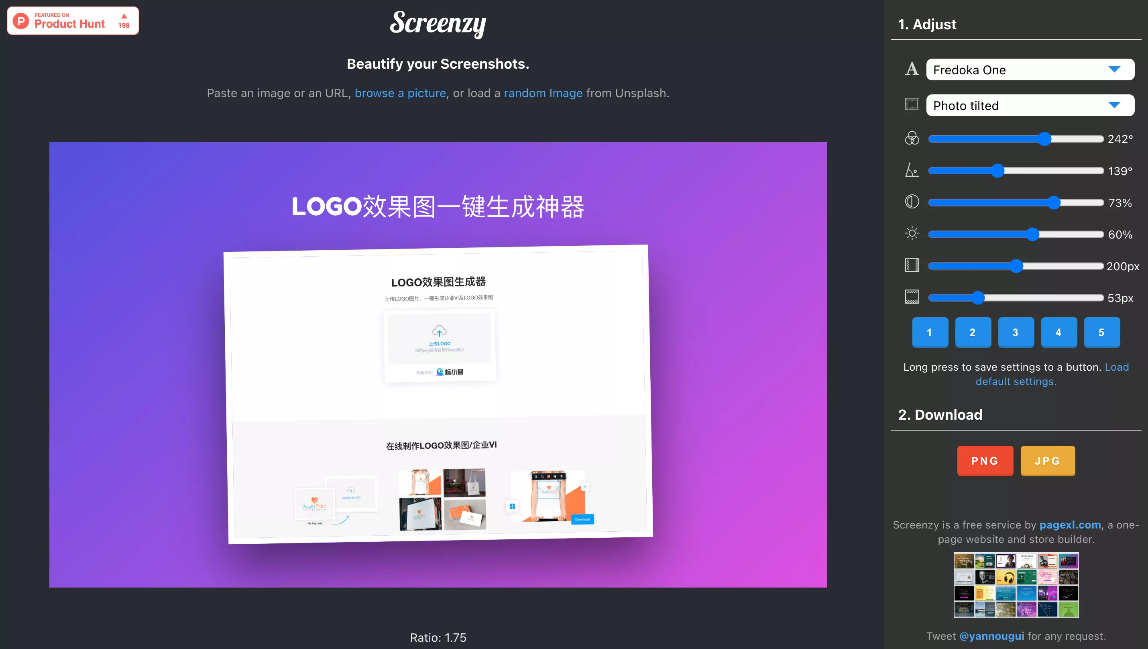1148x649 pixels.
Task: Click the padding size icon
Action: coord(911,265)
